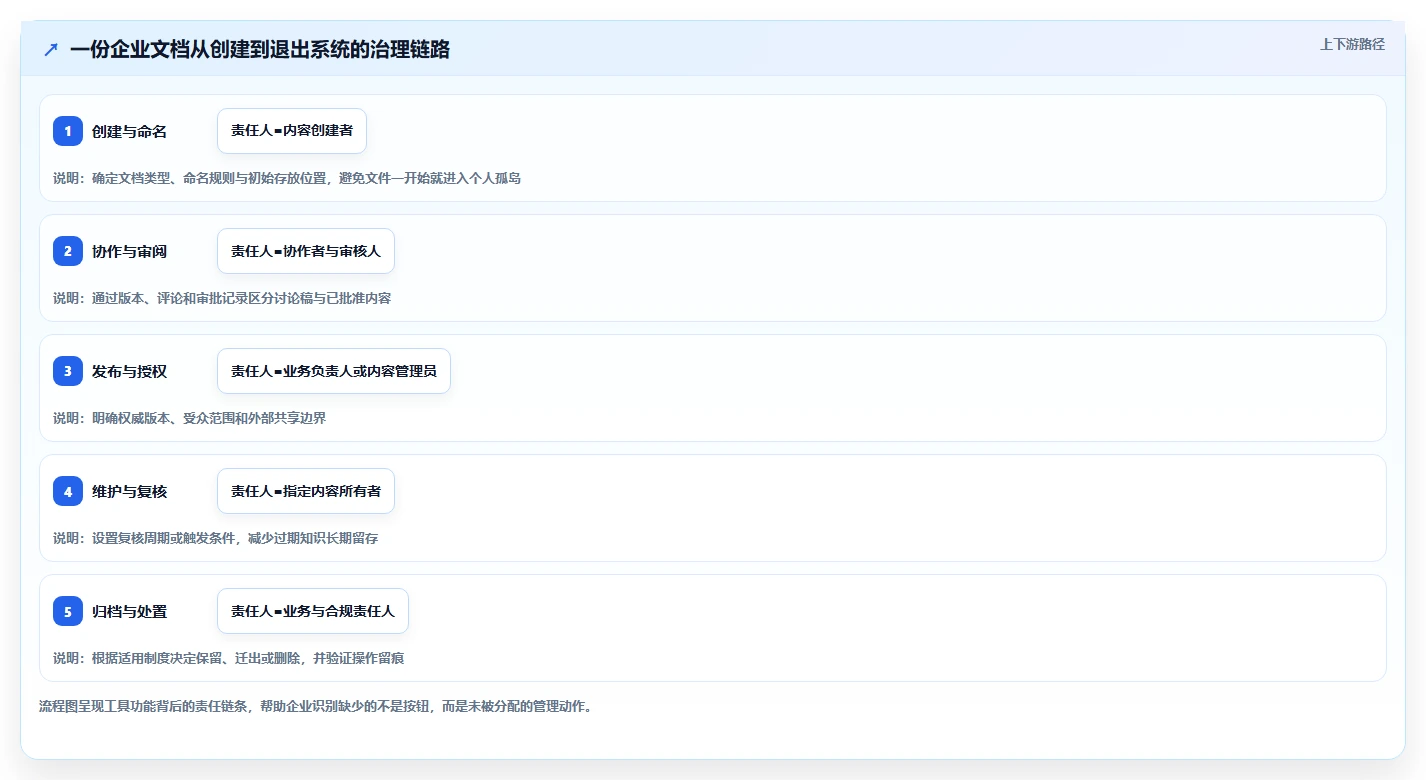Image resolution: width=1426 pixels, height=780 pixels.
Task: Click the step 5 number badge
Action: pos(68,611)
